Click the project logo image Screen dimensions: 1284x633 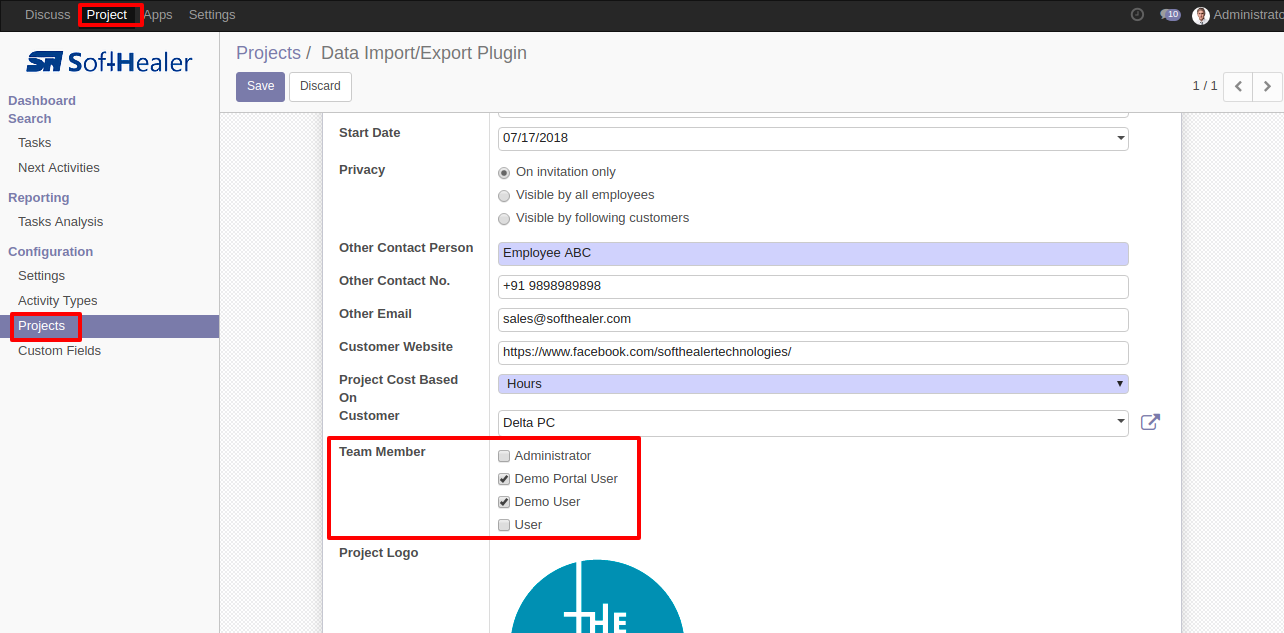(x=597, y=596)
